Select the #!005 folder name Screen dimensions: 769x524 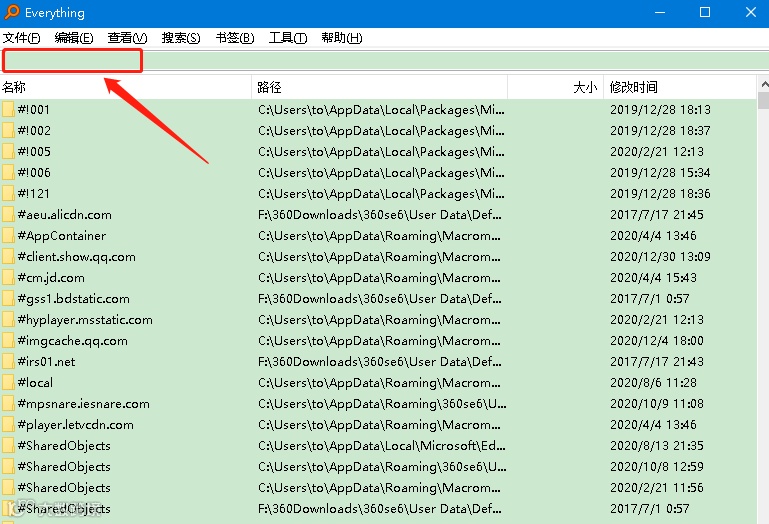click(34, 152)
